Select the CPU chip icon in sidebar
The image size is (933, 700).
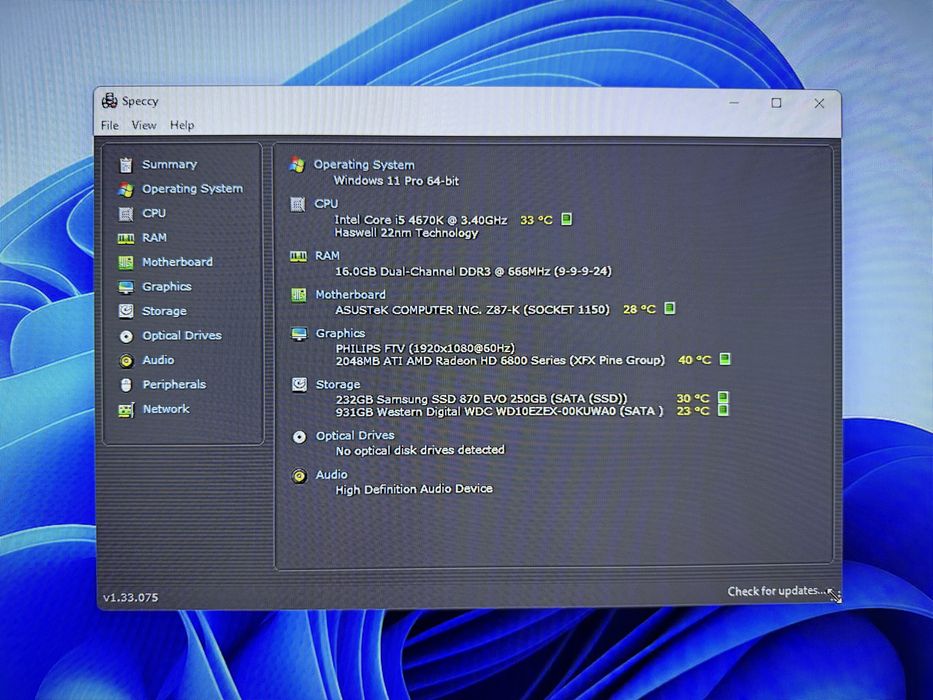tap(126, 214)
